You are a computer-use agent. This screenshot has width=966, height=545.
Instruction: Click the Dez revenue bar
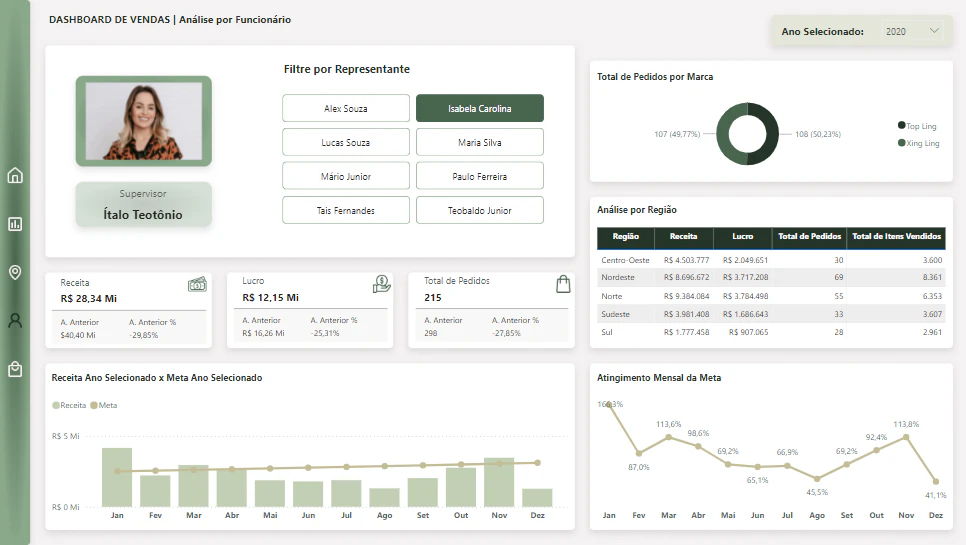[x=537, y=498]
